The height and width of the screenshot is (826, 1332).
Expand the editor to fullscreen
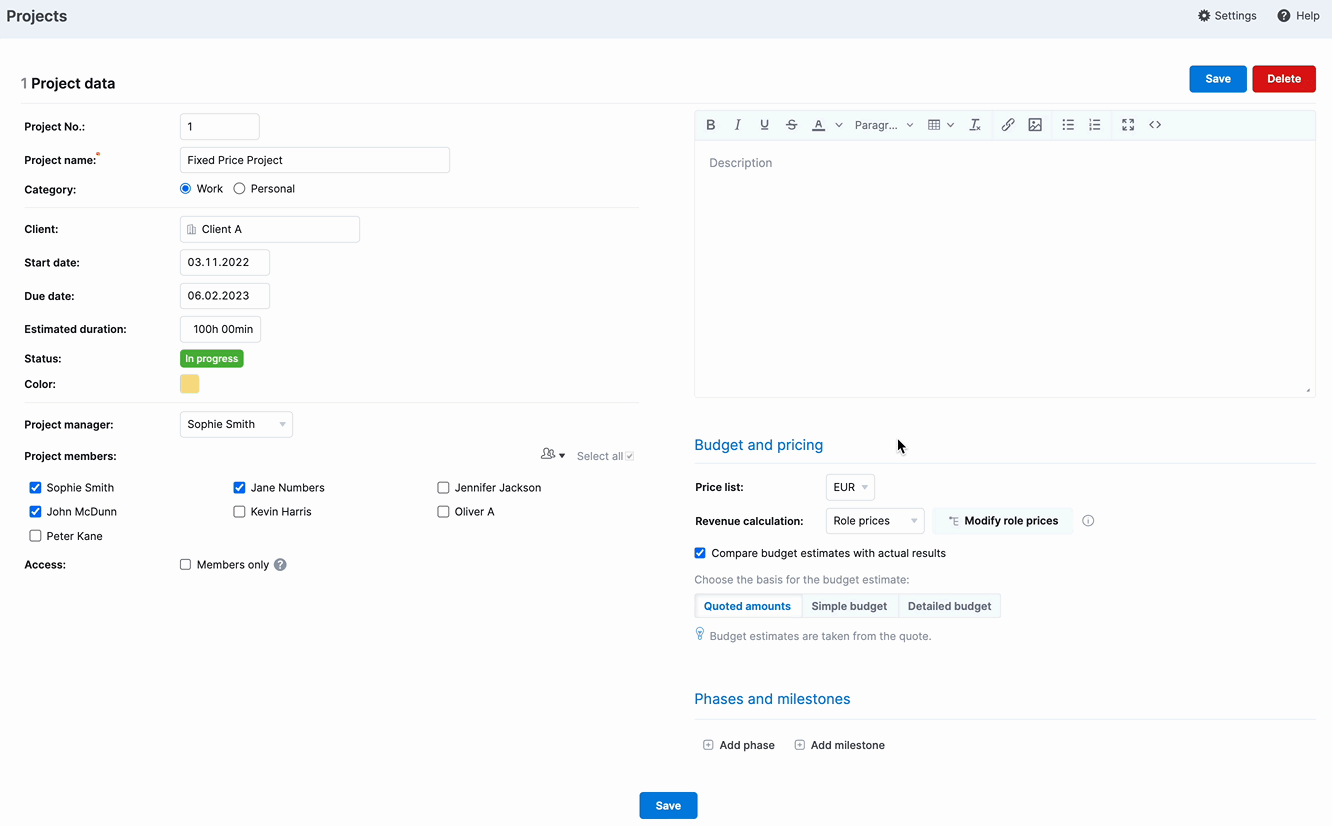pyautogui.click(x=1128, y=125)
